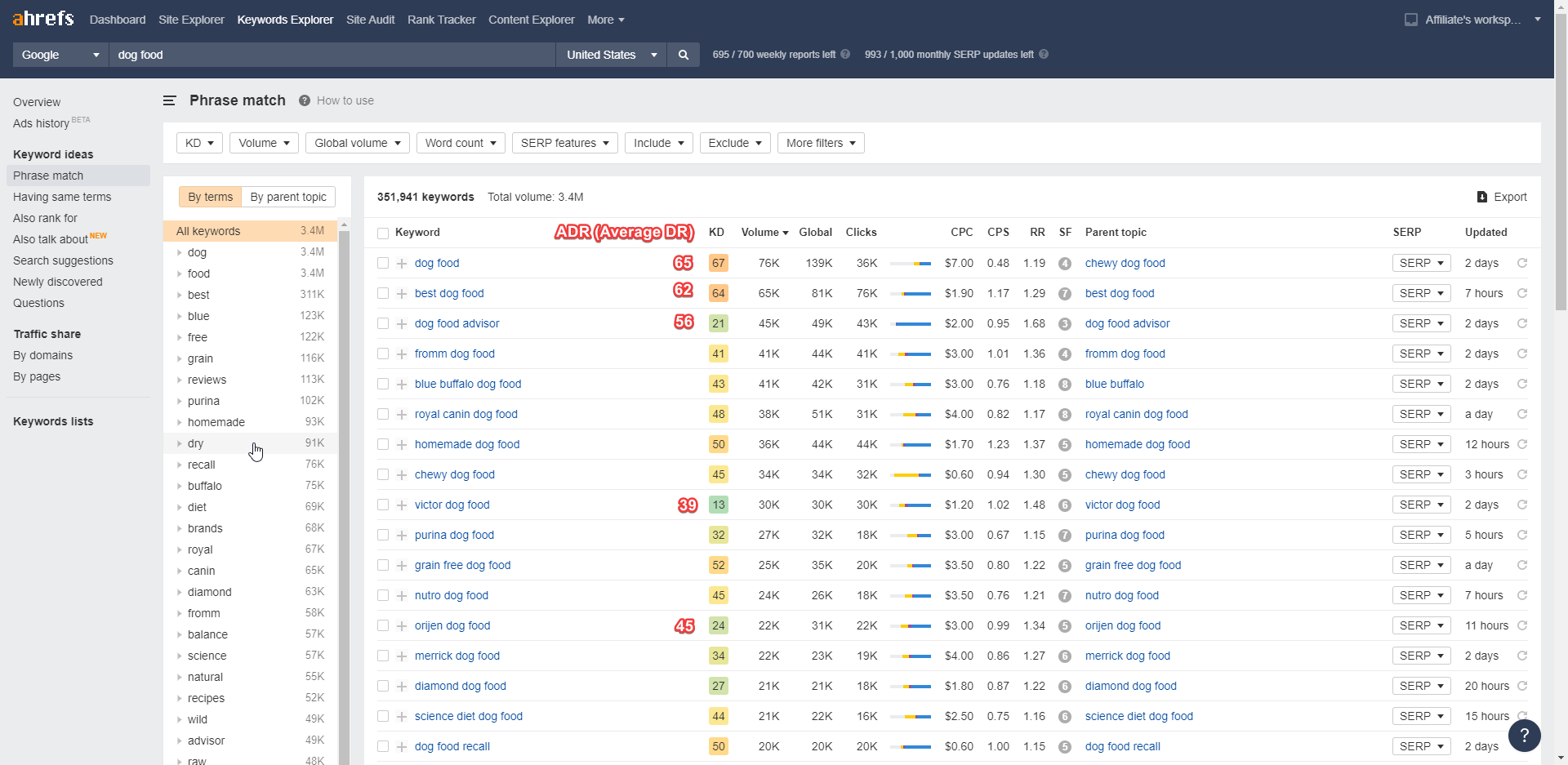Click SF badge for 'blue buffalo dog food'
1568x765 pixels.
pos(1065,385)
